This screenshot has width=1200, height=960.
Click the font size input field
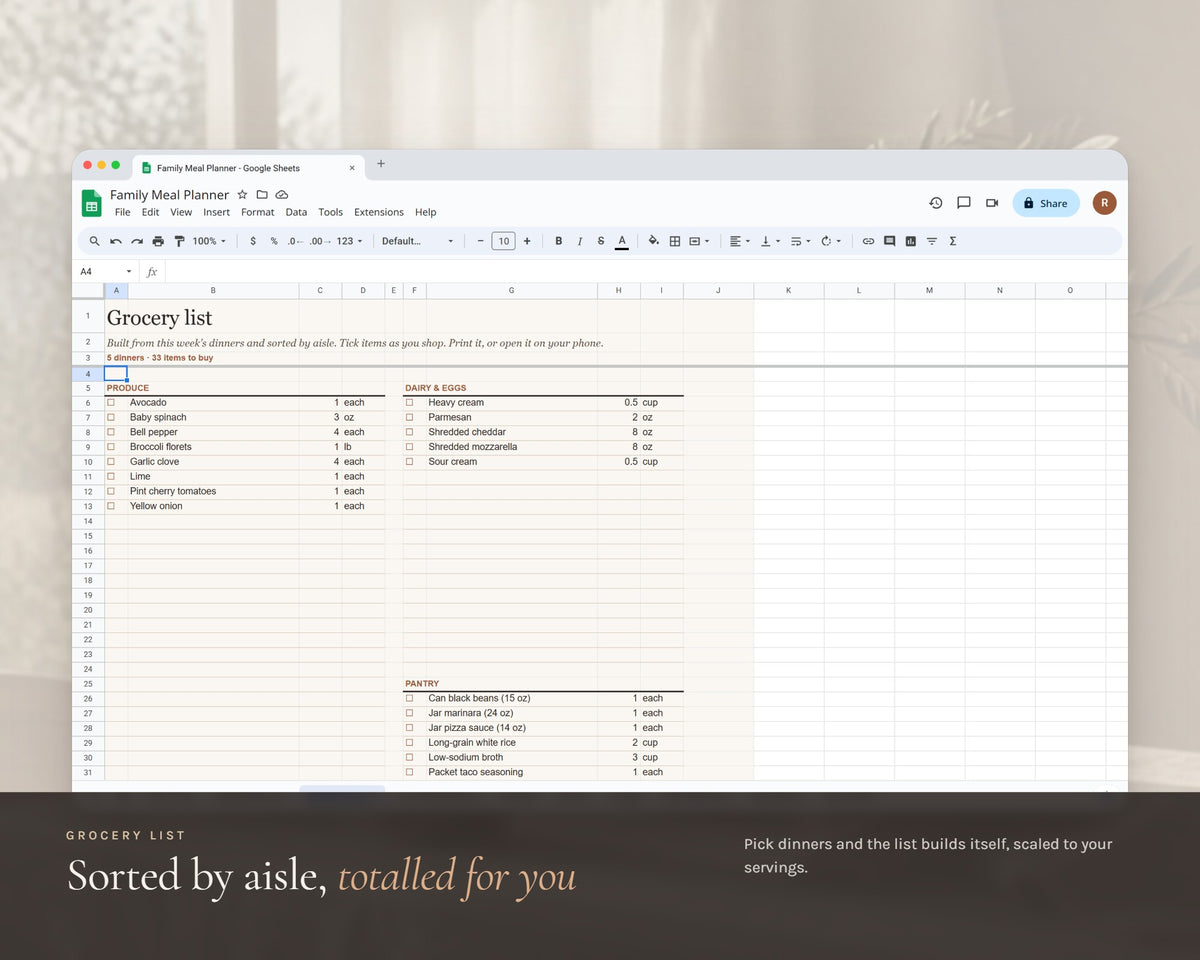[x=503, y=241]
